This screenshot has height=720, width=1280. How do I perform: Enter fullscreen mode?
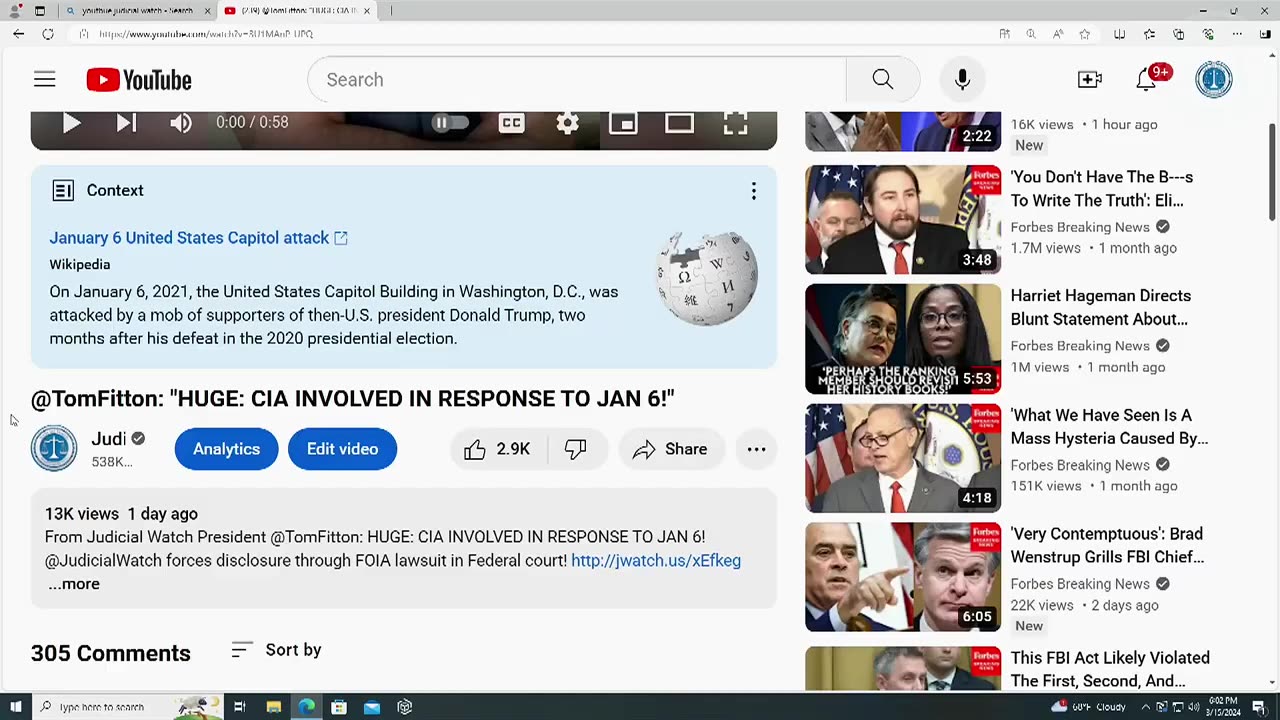[x=735, y=123]
